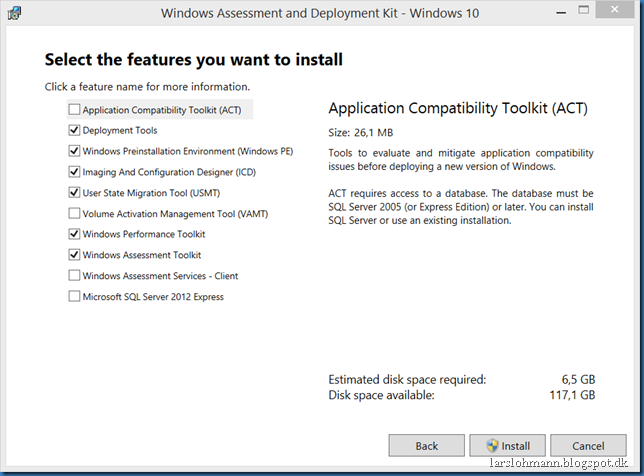
Task: Start installation with the Install button
Action: (507, 446)
